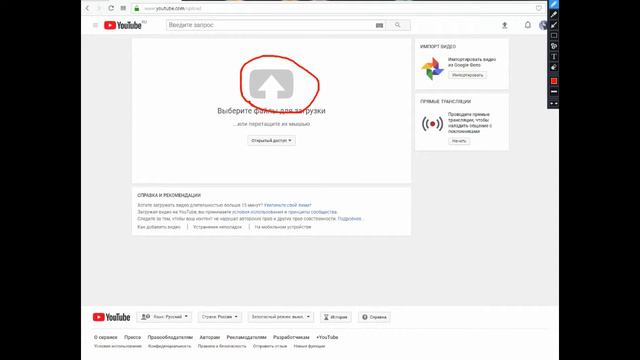This screenshot has width=640, height=360.
Task: Open the 'Разработчикам' footer link
Action: (x=291, y=338)
